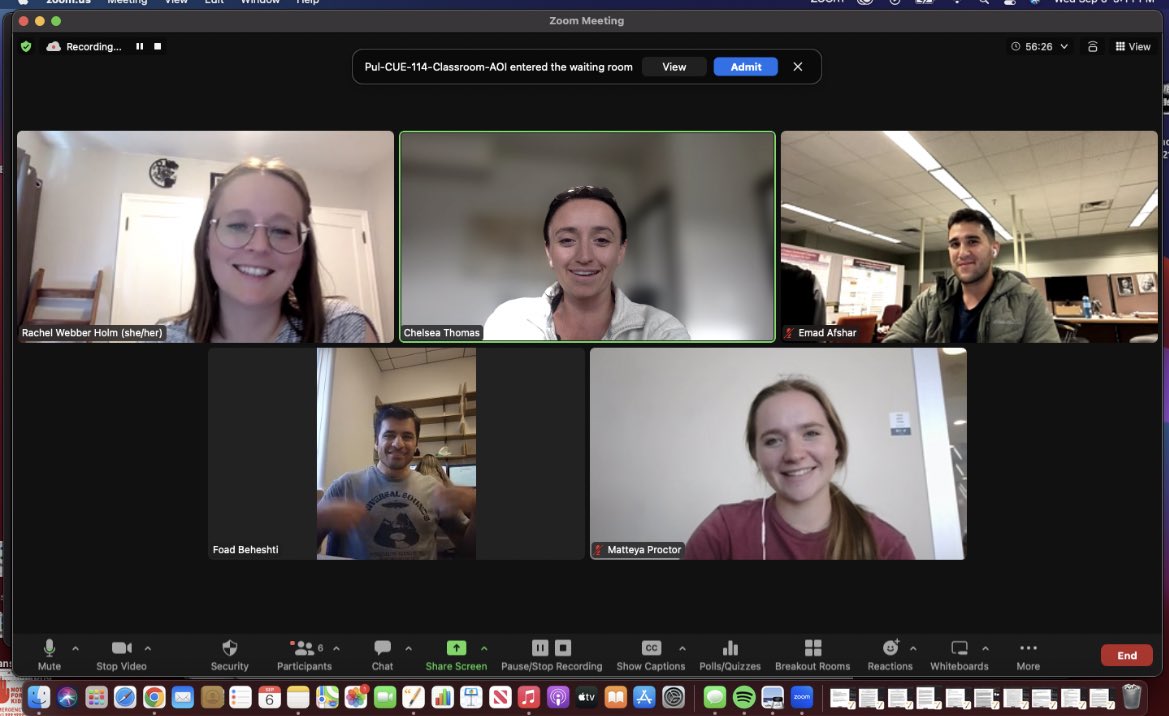Stop video with the camera icon
Viewport: 1169px width, 716px height.
122,654
